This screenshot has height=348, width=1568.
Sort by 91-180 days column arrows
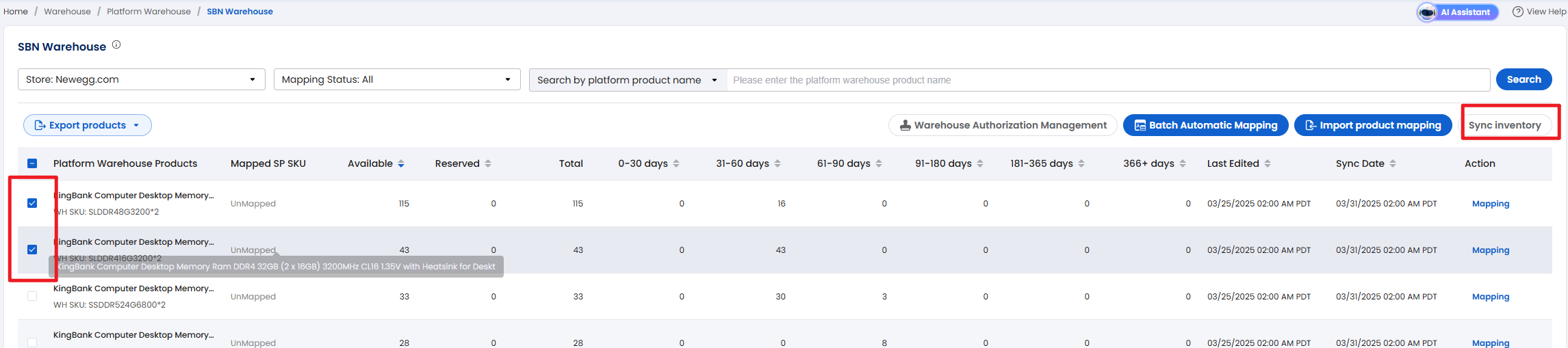point(980,163)
